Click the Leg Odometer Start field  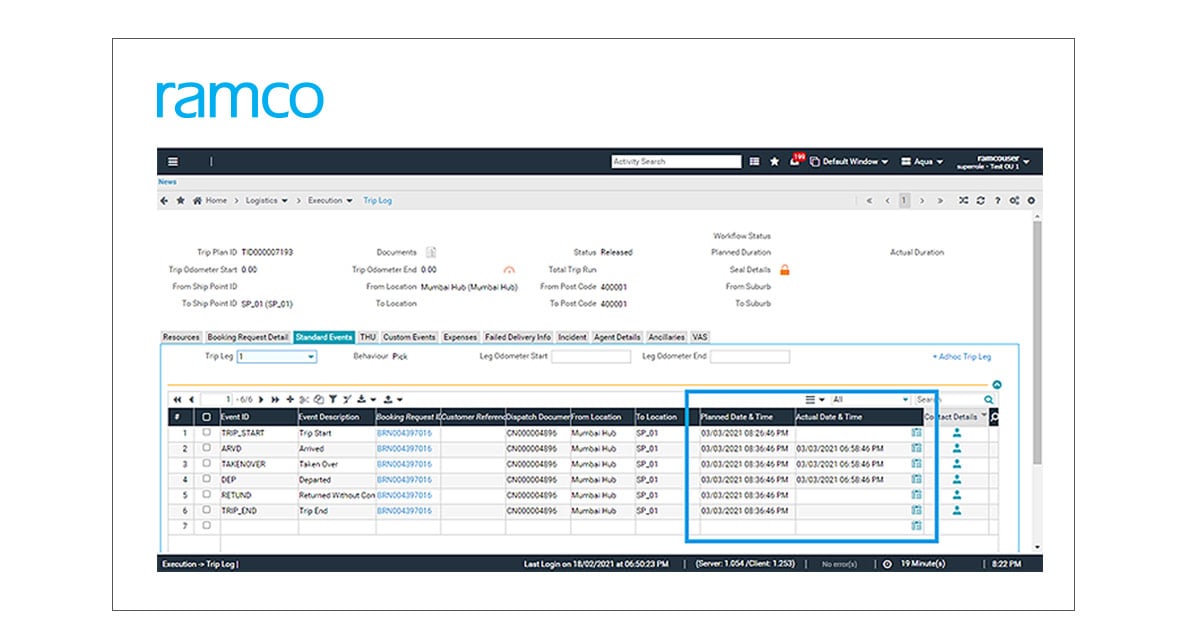591,356
